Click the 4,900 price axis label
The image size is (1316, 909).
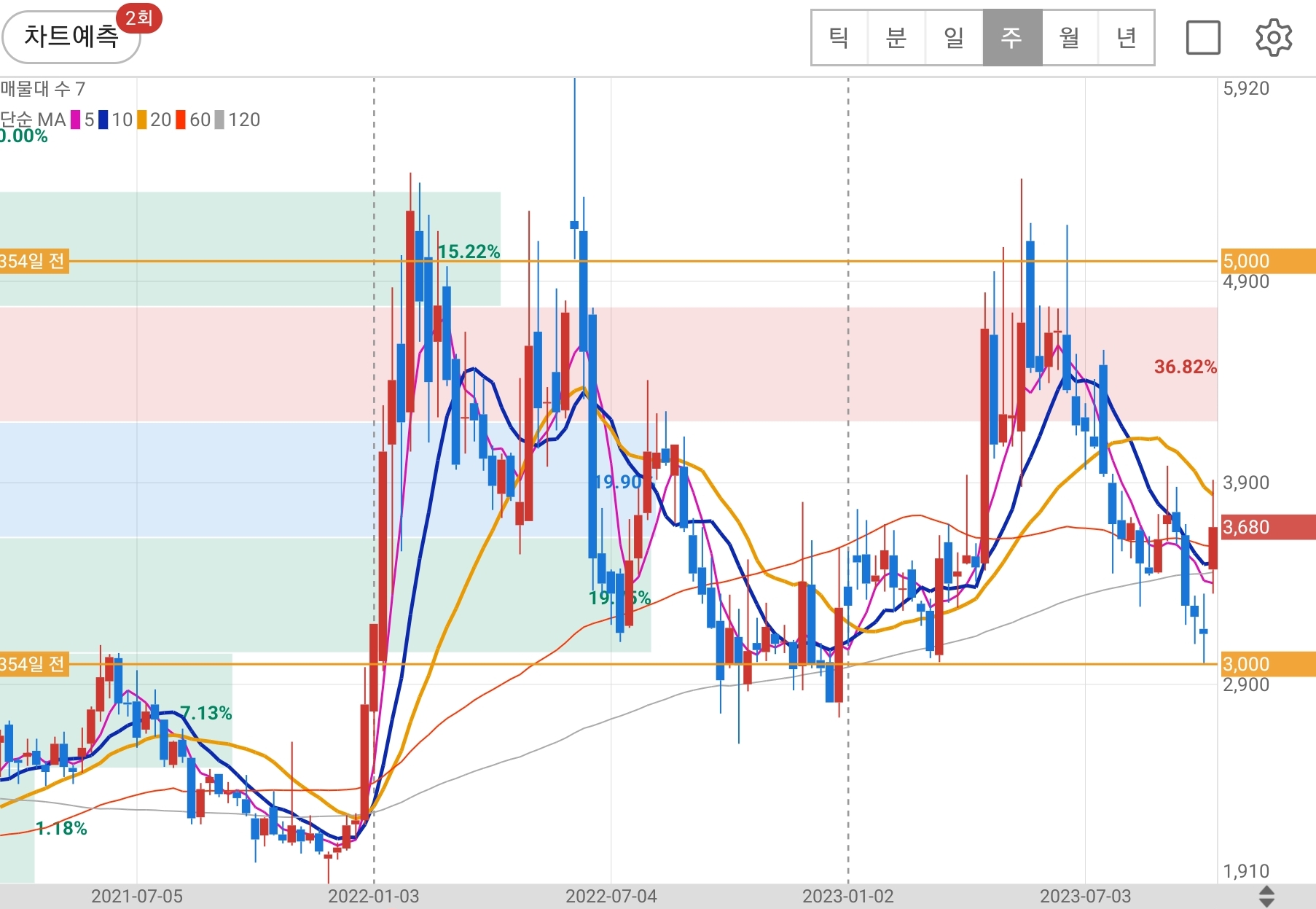[1246, 282]
